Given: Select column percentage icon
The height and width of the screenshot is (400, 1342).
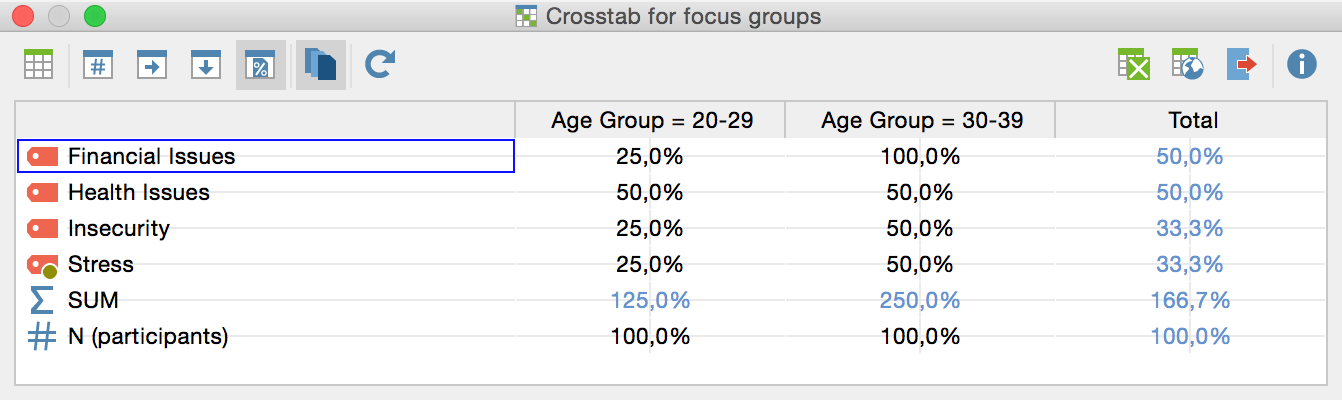Looking at the screenshot, I should coord(206,66).
